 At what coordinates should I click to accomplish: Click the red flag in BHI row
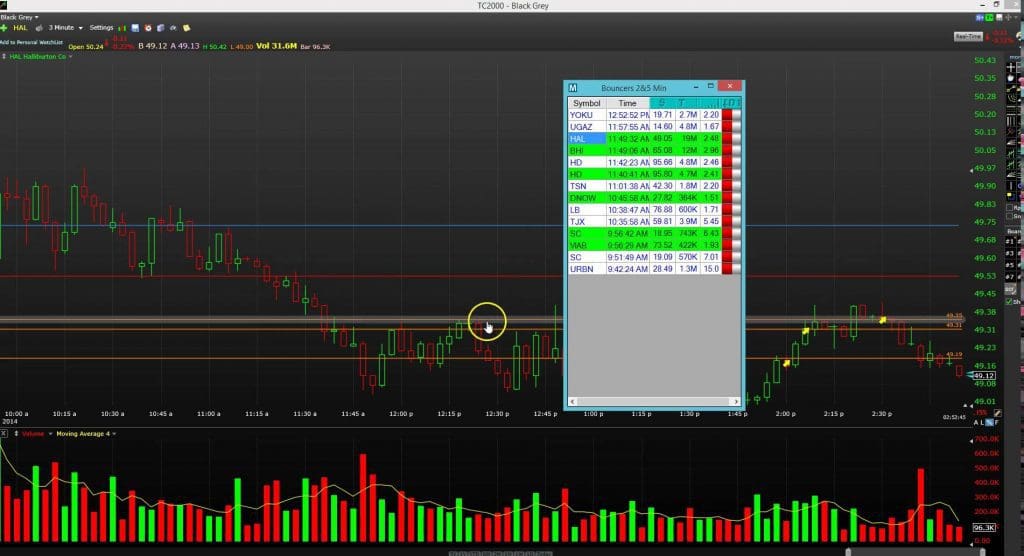(727, 150)
